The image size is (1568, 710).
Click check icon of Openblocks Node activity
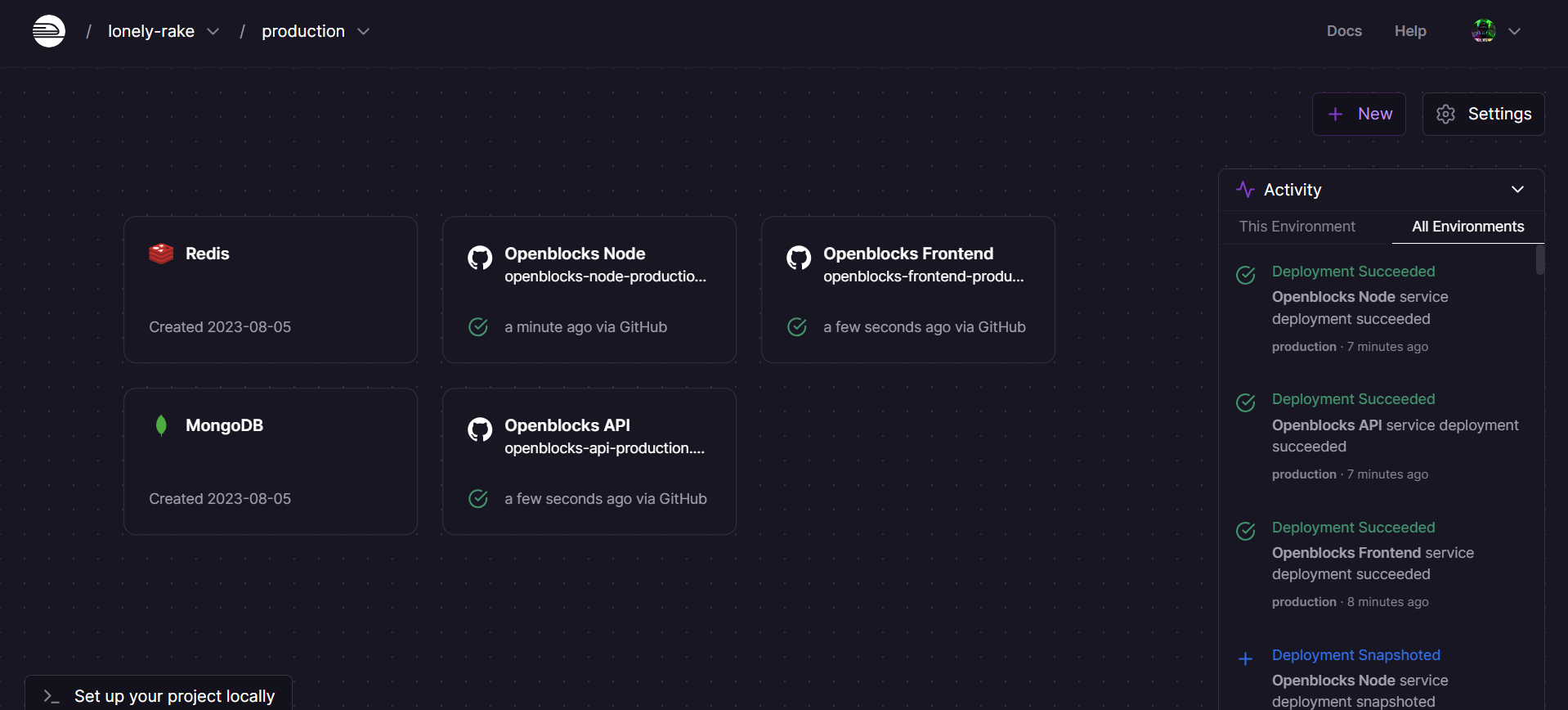tap(1245, 275)
